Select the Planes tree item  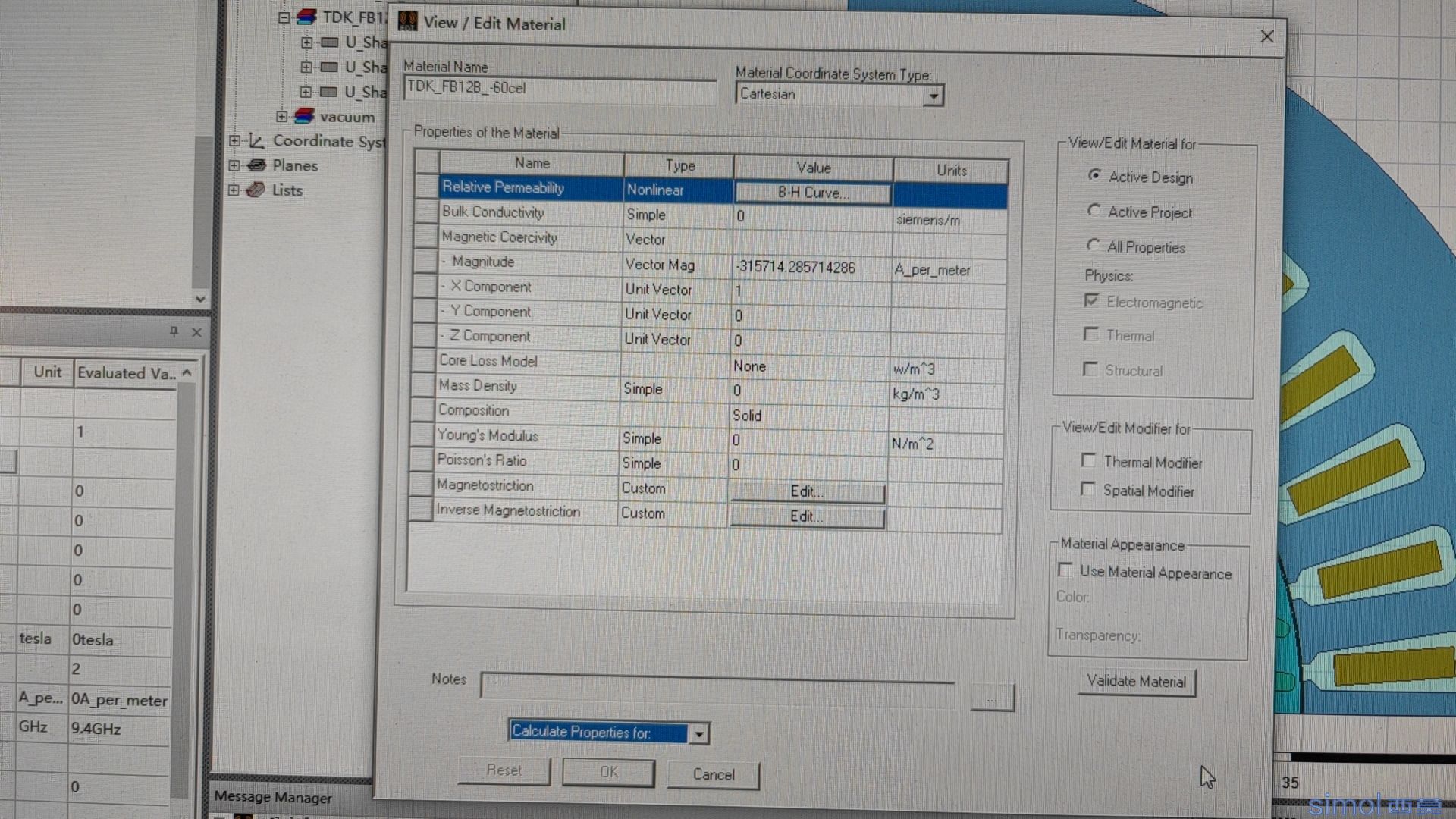295,165
